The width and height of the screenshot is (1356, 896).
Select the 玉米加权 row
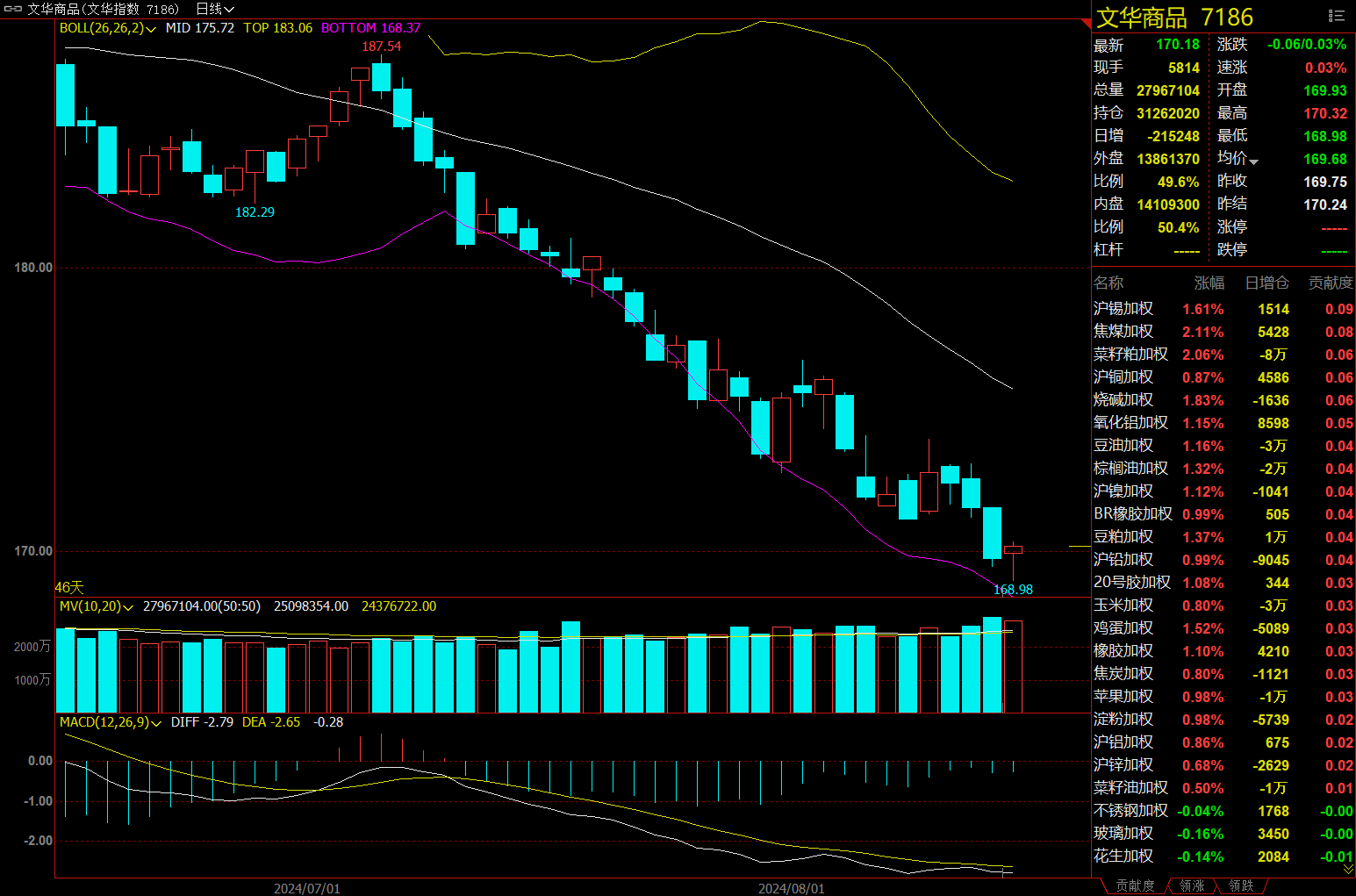click(x=1223, y=606)
